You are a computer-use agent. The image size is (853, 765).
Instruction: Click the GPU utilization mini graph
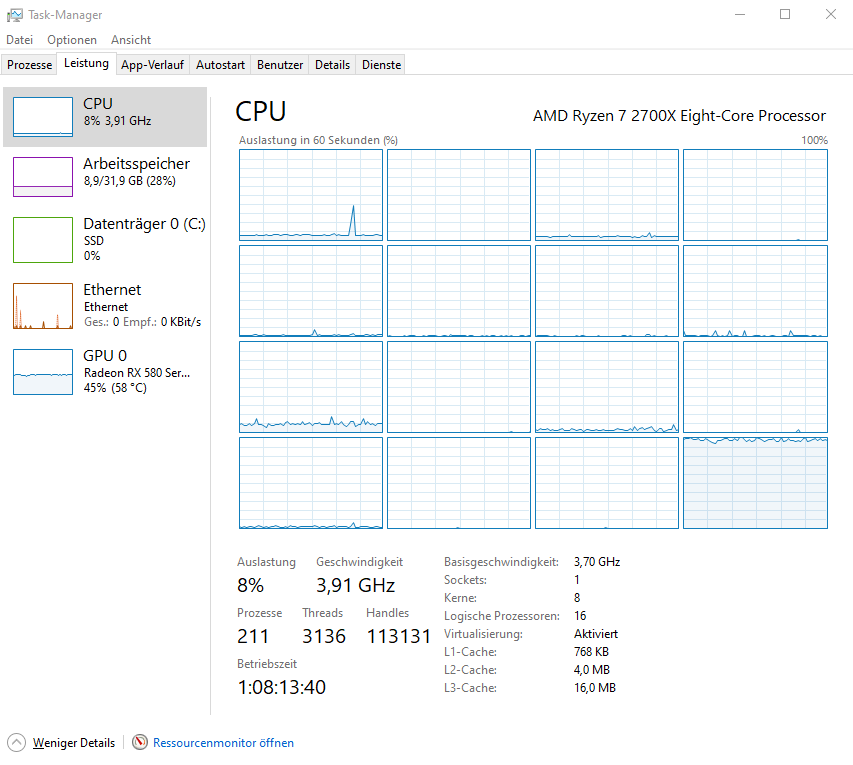pos(42,371)
